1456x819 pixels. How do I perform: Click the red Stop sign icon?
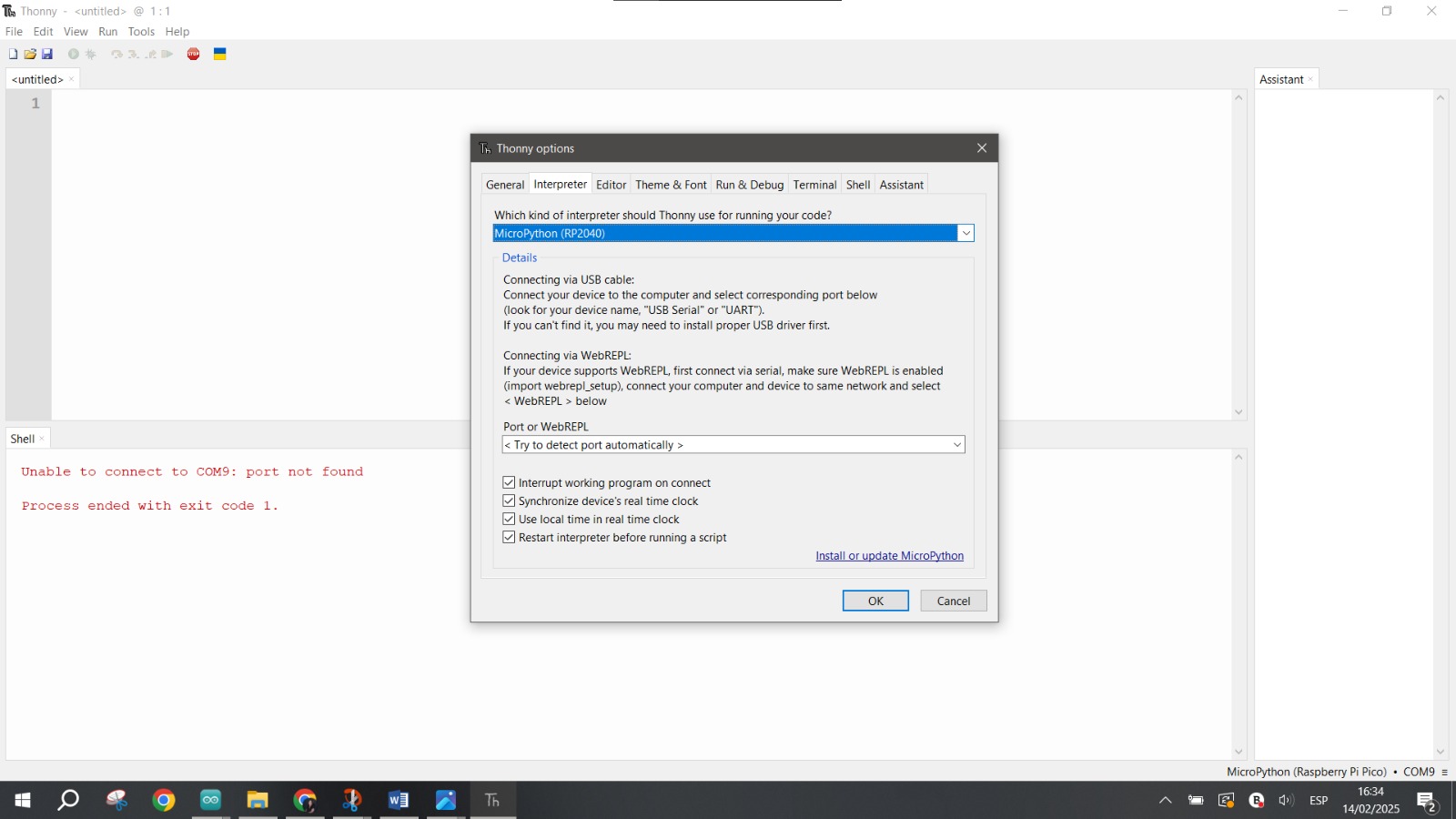coord(194,55)
